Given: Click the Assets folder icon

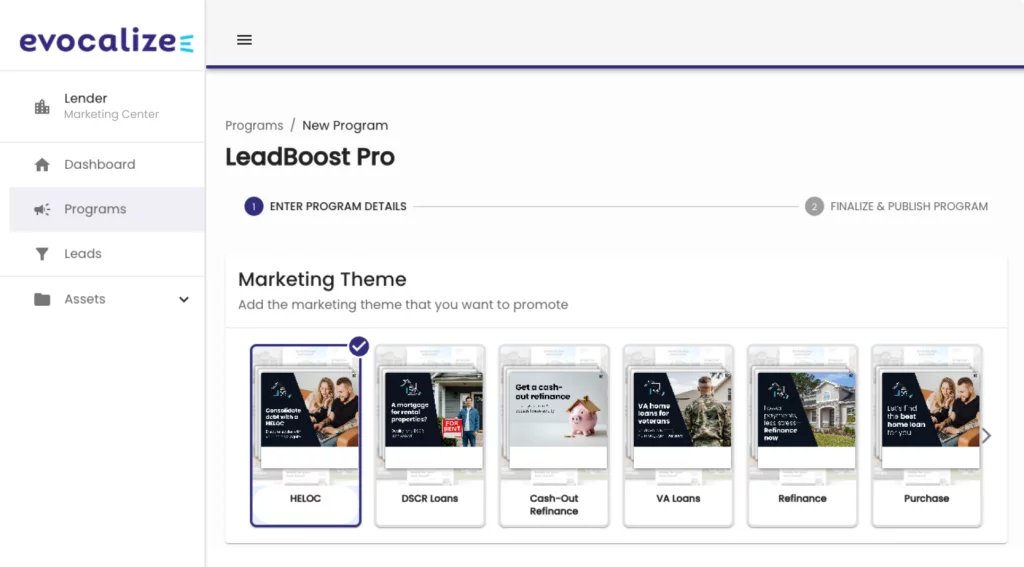Looking at the screenshot, I should (42, 299).
